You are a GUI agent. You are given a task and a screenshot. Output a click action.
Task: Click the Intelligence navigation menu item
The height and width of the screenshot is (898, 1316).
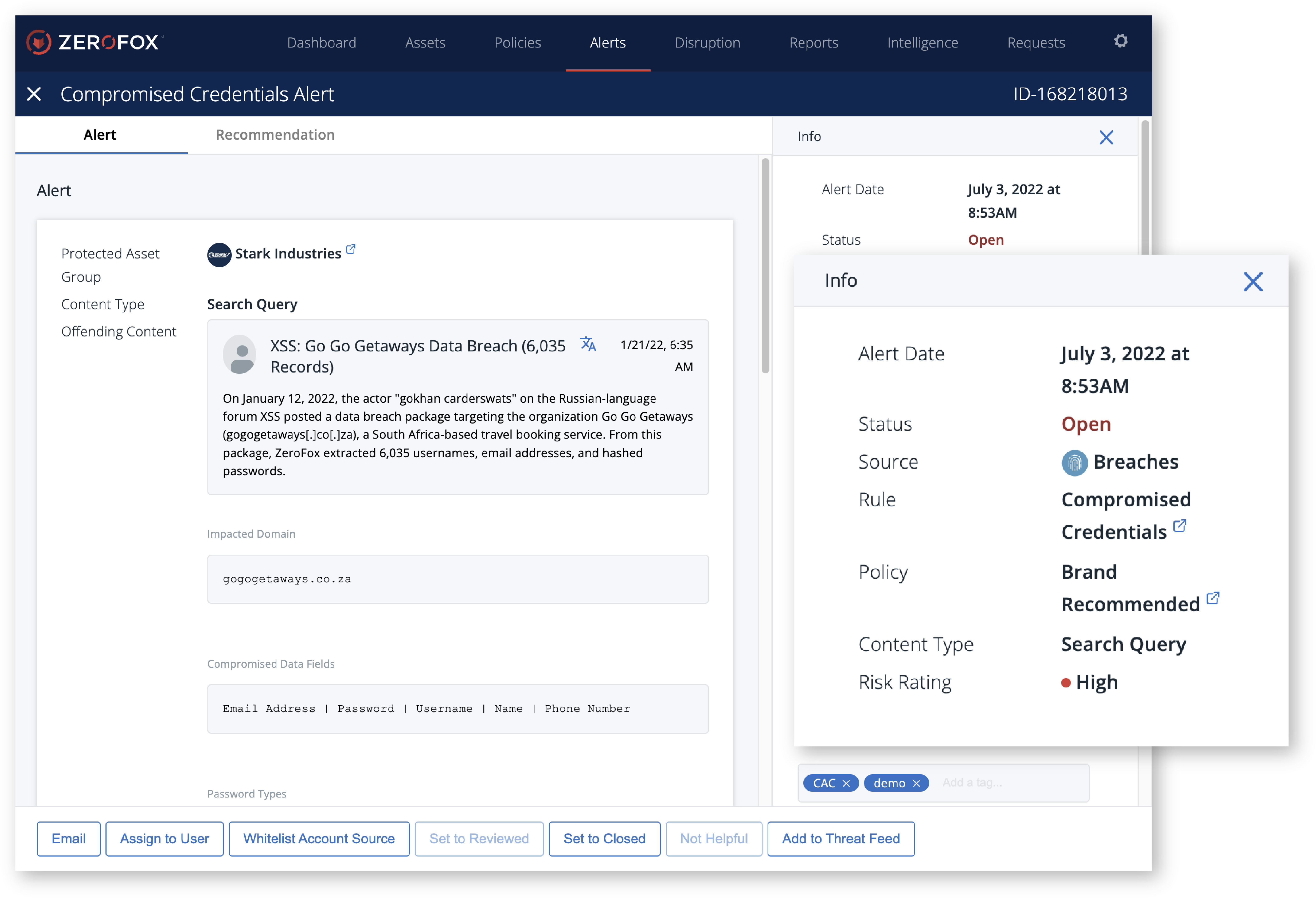[x=921, y=42]
